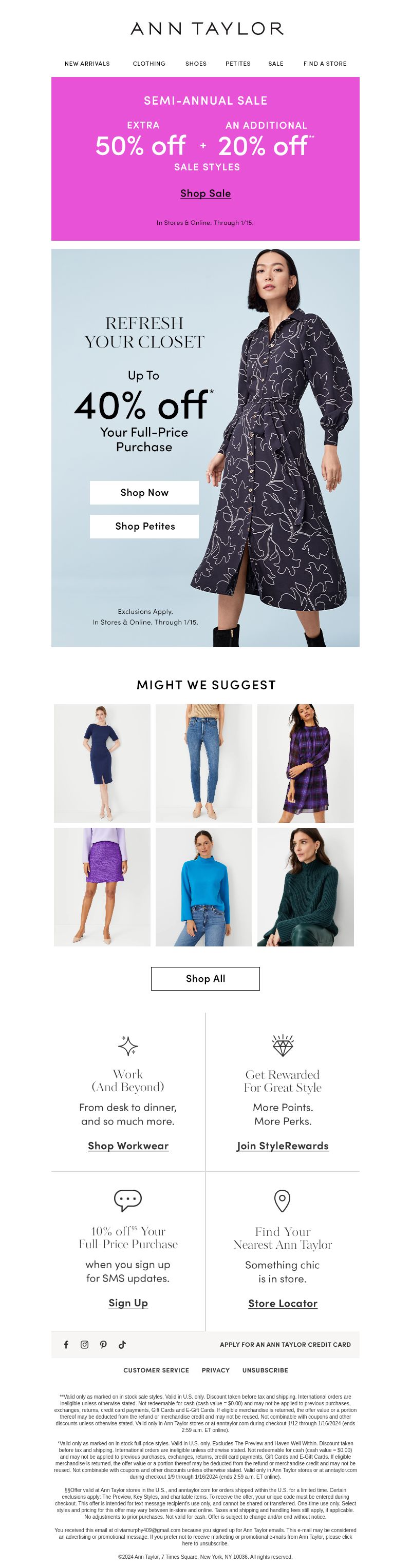Open the Pinterest social icon

click(103, 1345)
